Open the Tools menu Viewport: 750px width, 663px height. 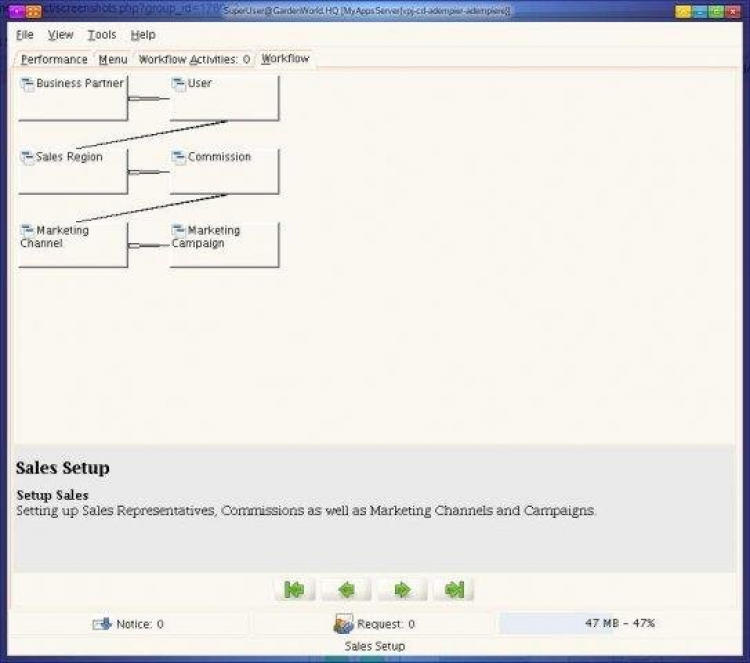point(101,35)
